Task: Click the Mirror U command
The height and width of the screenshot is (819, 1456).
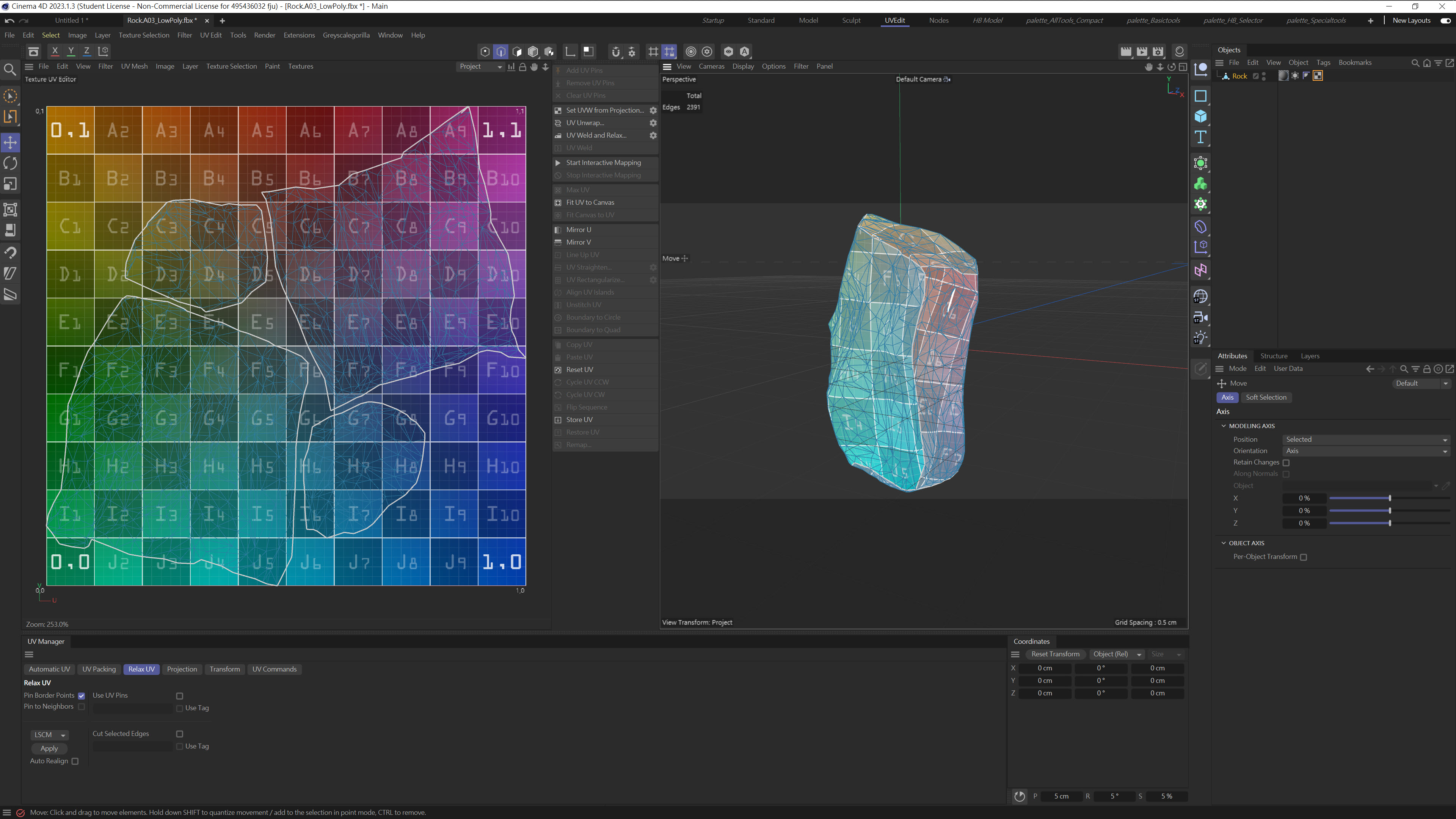Action: point(578,229)
